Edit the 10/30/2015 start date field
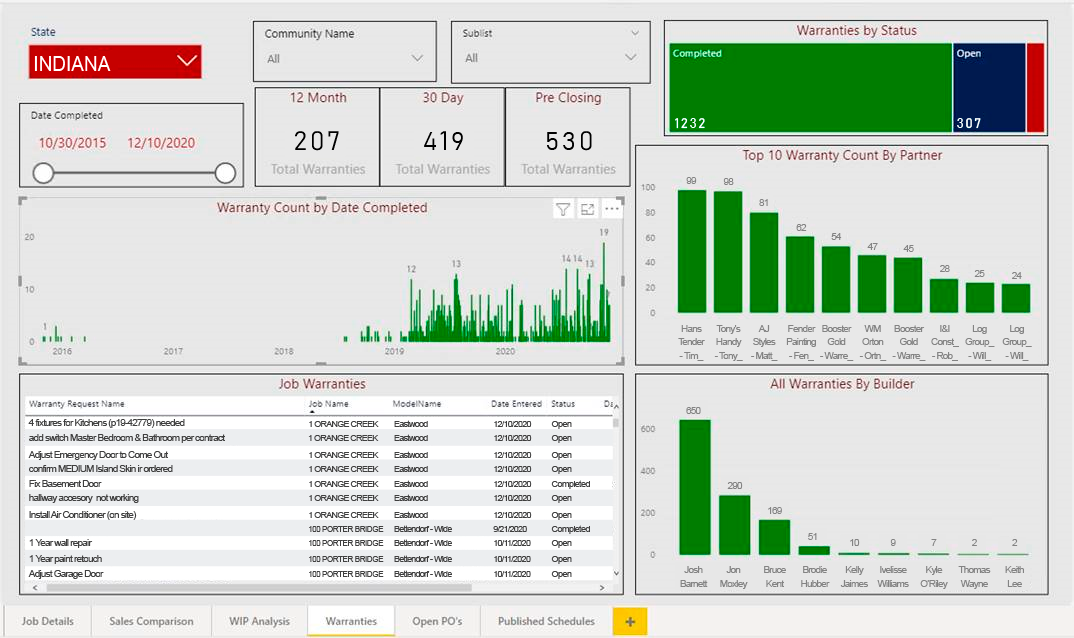 pos(72,143)
